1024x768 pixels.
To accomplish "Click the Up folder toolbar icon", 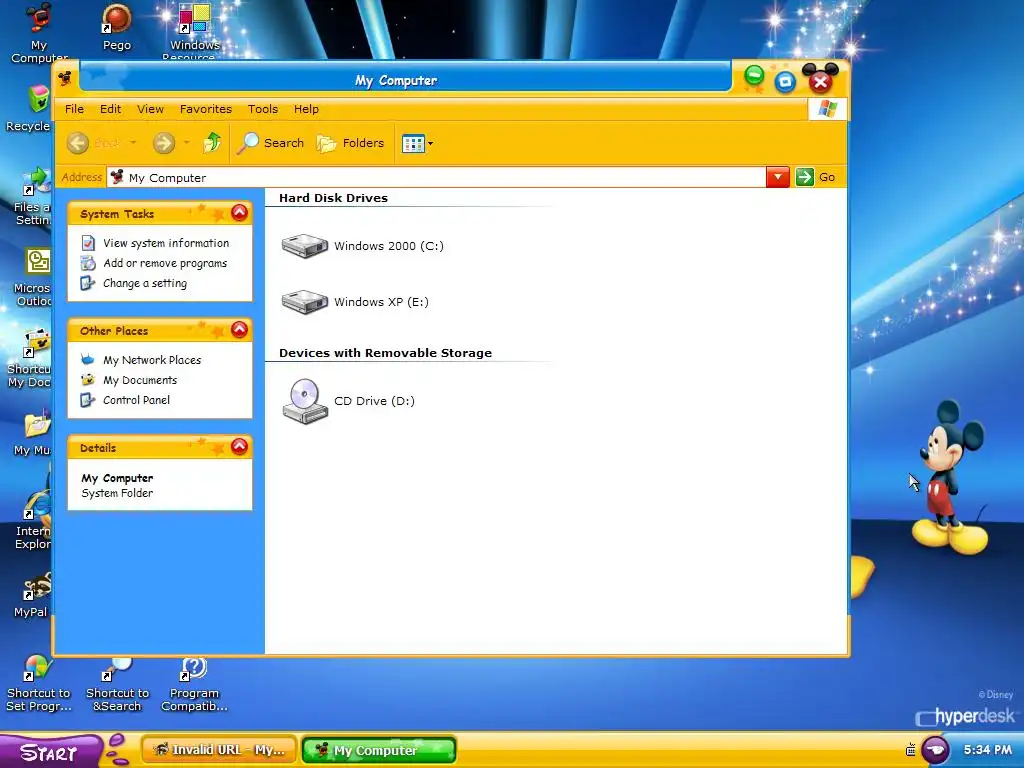I will [x=212, y=142].
